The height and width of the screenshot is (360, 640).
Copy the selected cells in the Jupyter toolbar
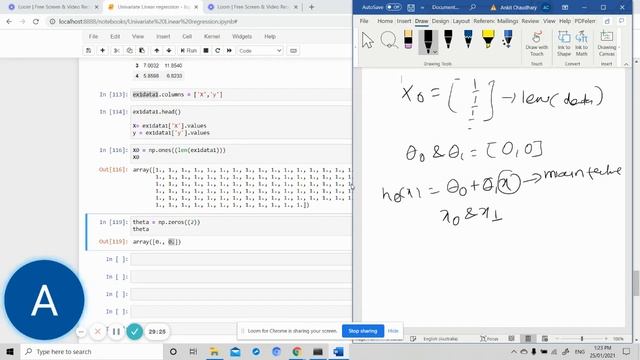click(129, 51)
